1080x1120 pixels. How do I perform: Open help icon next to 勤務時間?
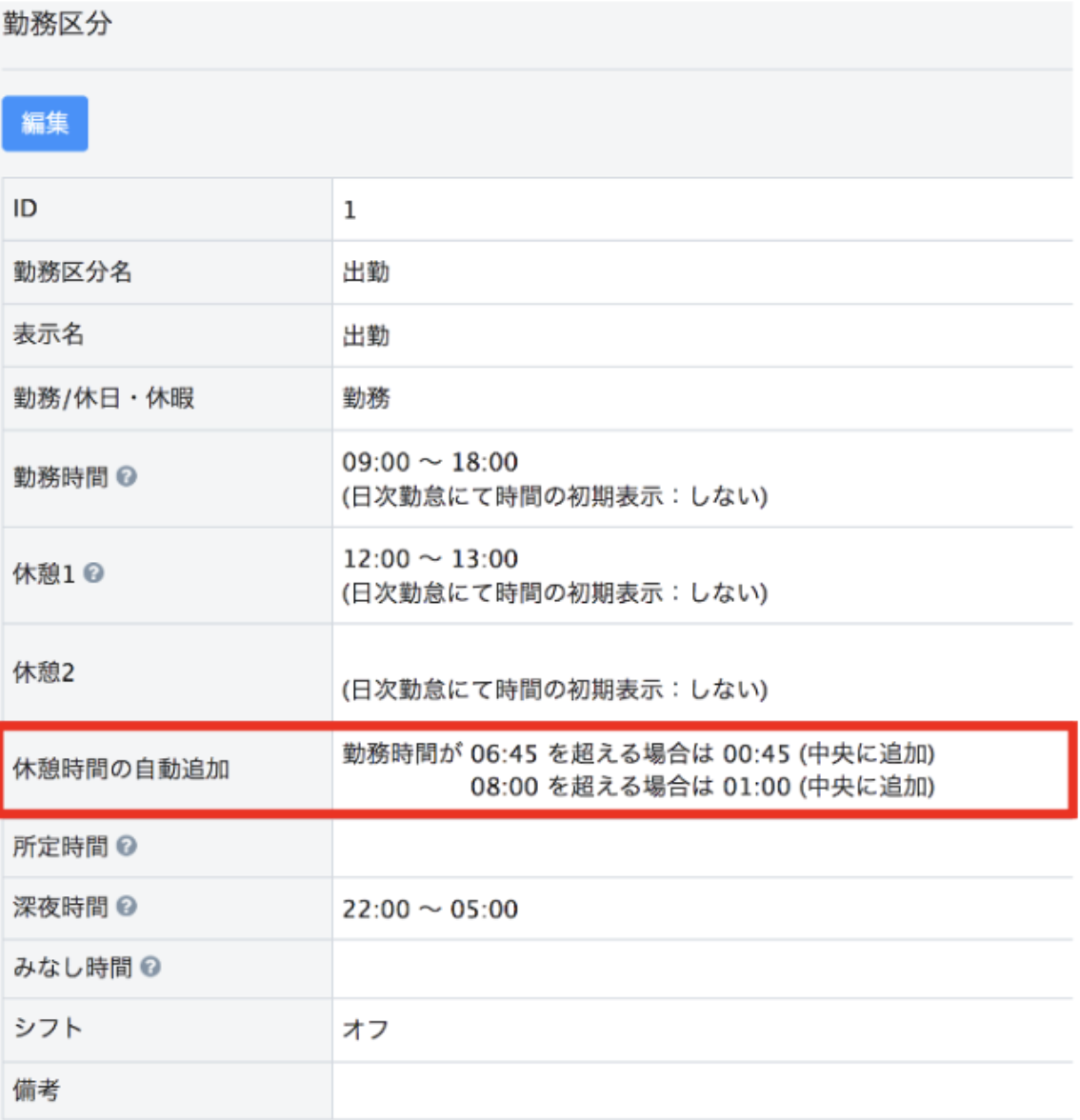click(127, 476)
